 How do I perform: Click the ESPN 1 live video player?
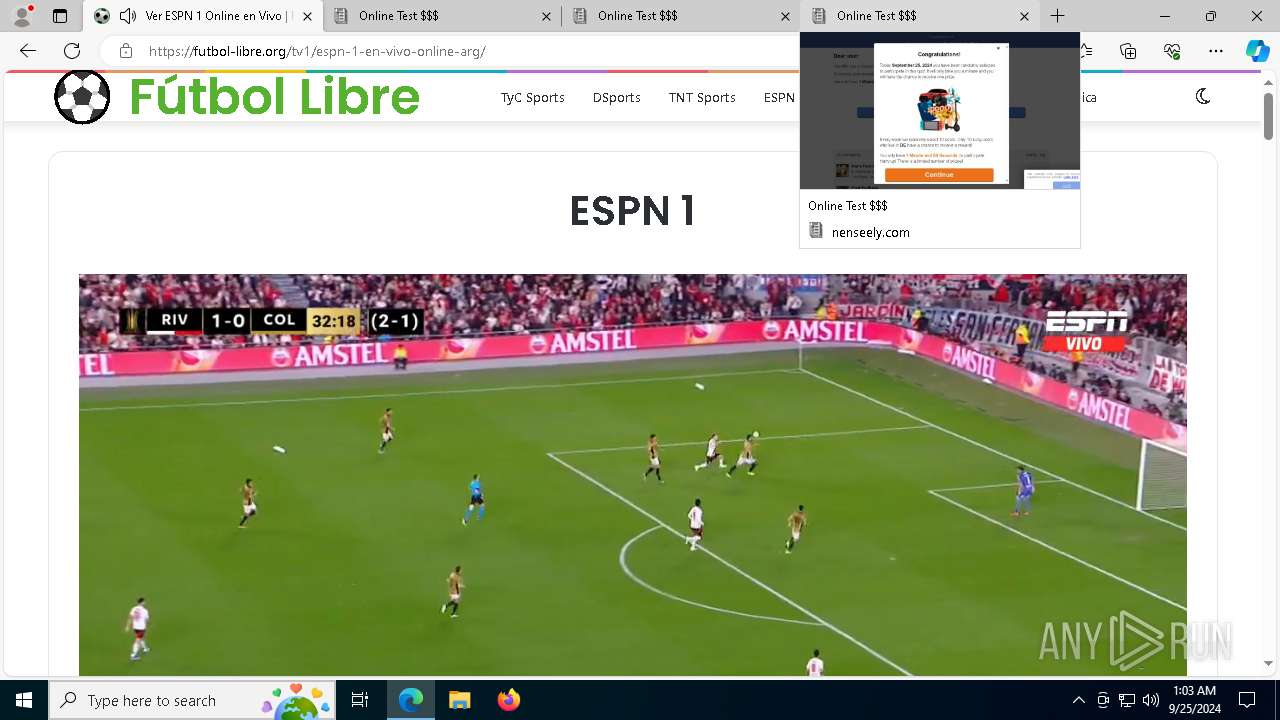tap(633, 475)
